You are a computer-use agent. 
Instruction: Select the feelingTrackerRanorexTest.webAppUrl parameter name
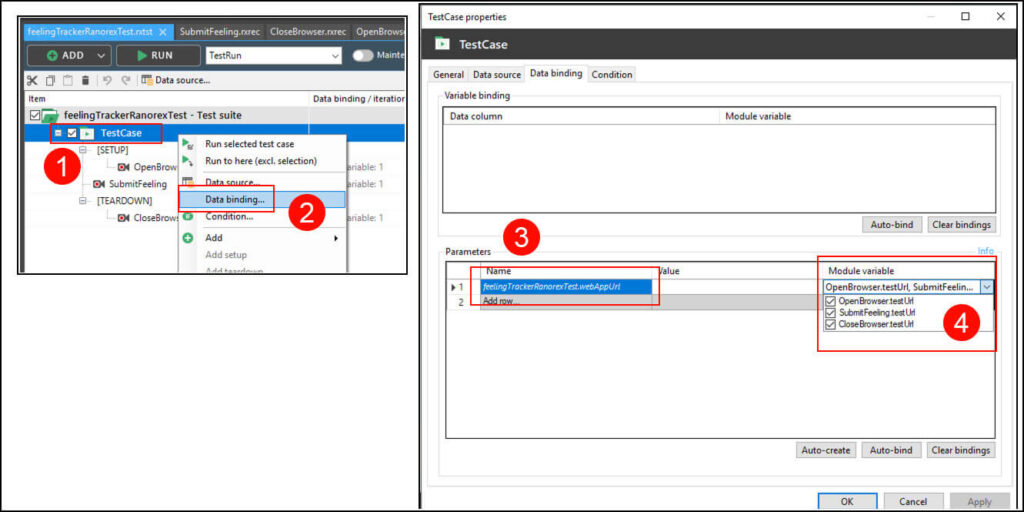point(566,287)
